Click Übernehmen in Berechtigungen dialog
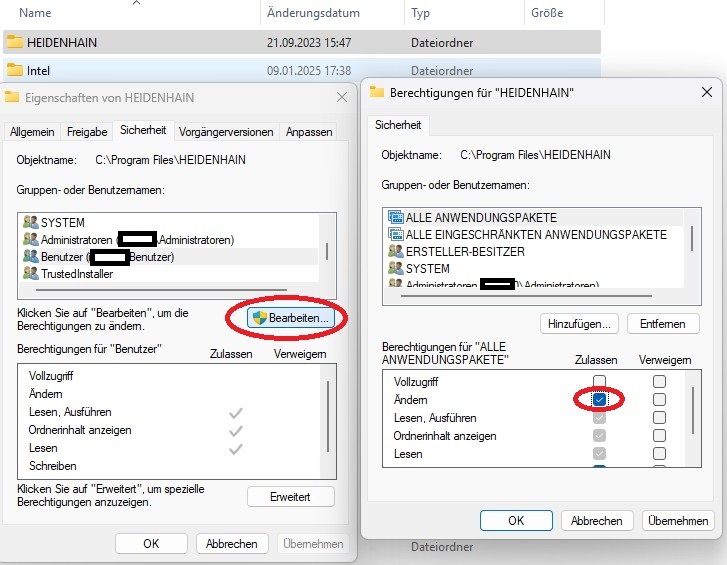Image resolution: width=727 pixels, height=565 pixels. (678, 521)
